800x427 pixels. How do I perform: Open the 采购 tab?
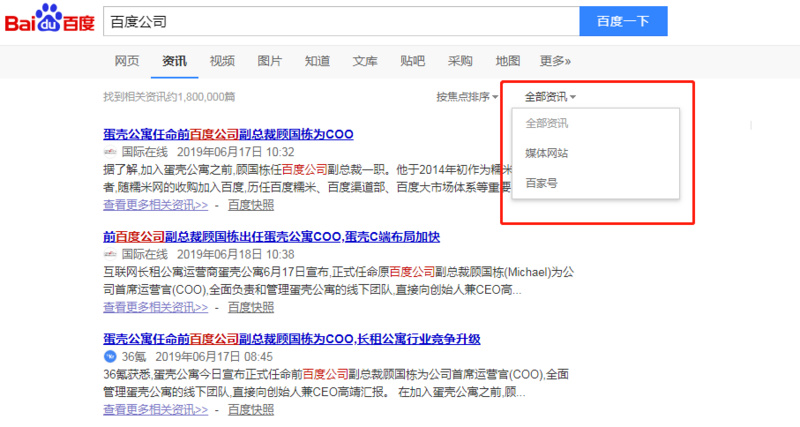[460, 61]
